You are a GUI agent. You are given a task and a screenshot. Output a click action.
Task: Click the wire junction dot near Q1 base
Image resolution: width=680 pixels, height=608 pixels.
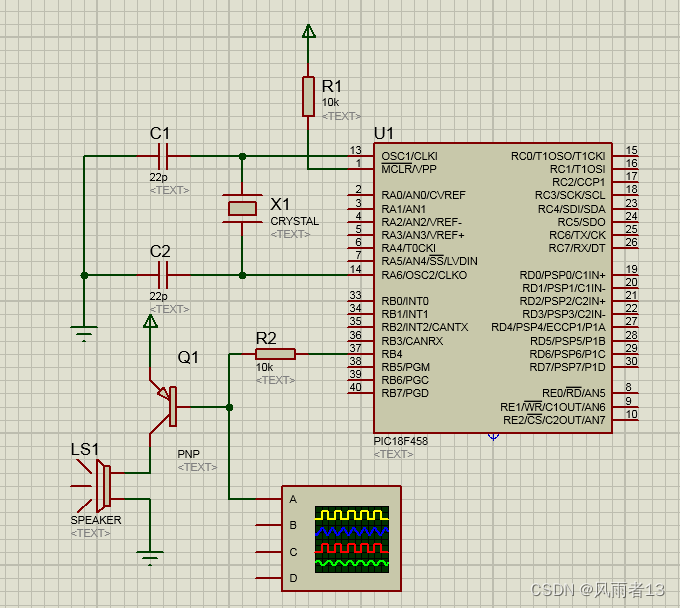229,407
